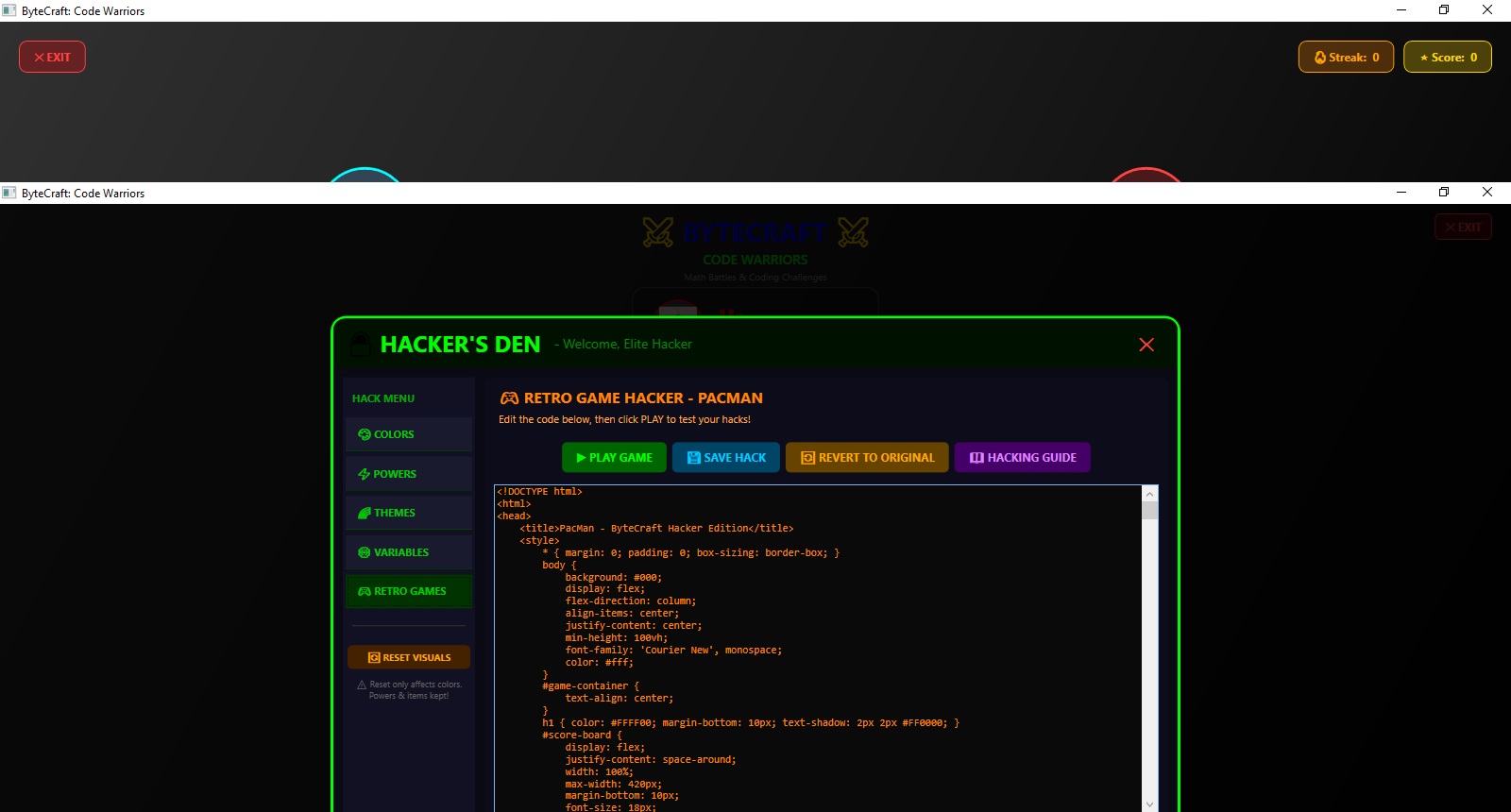Click the 'background: #000;' code line
Screen dimensions: 1511x812
(x=614, y=577)
